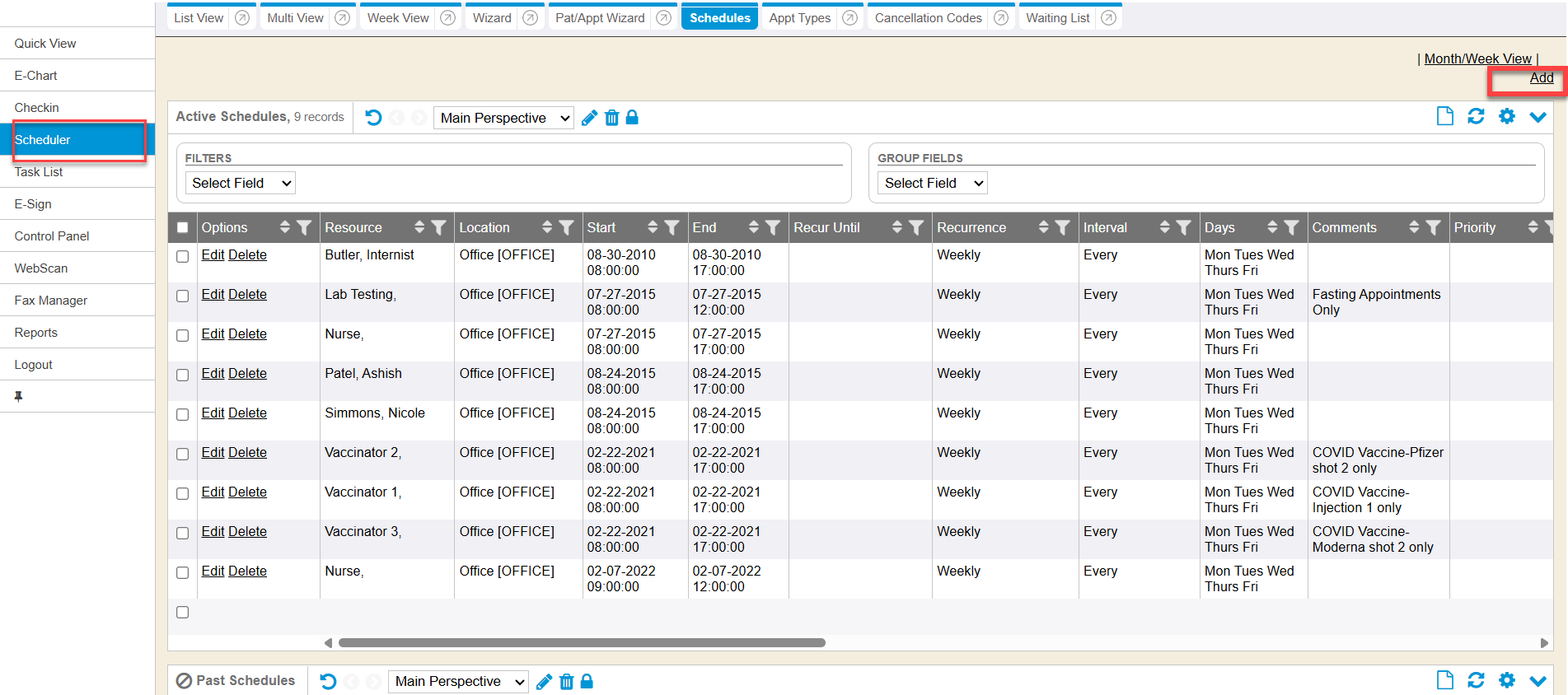Expand the Group Fields Select Field dropdown

tap(933, 183)
